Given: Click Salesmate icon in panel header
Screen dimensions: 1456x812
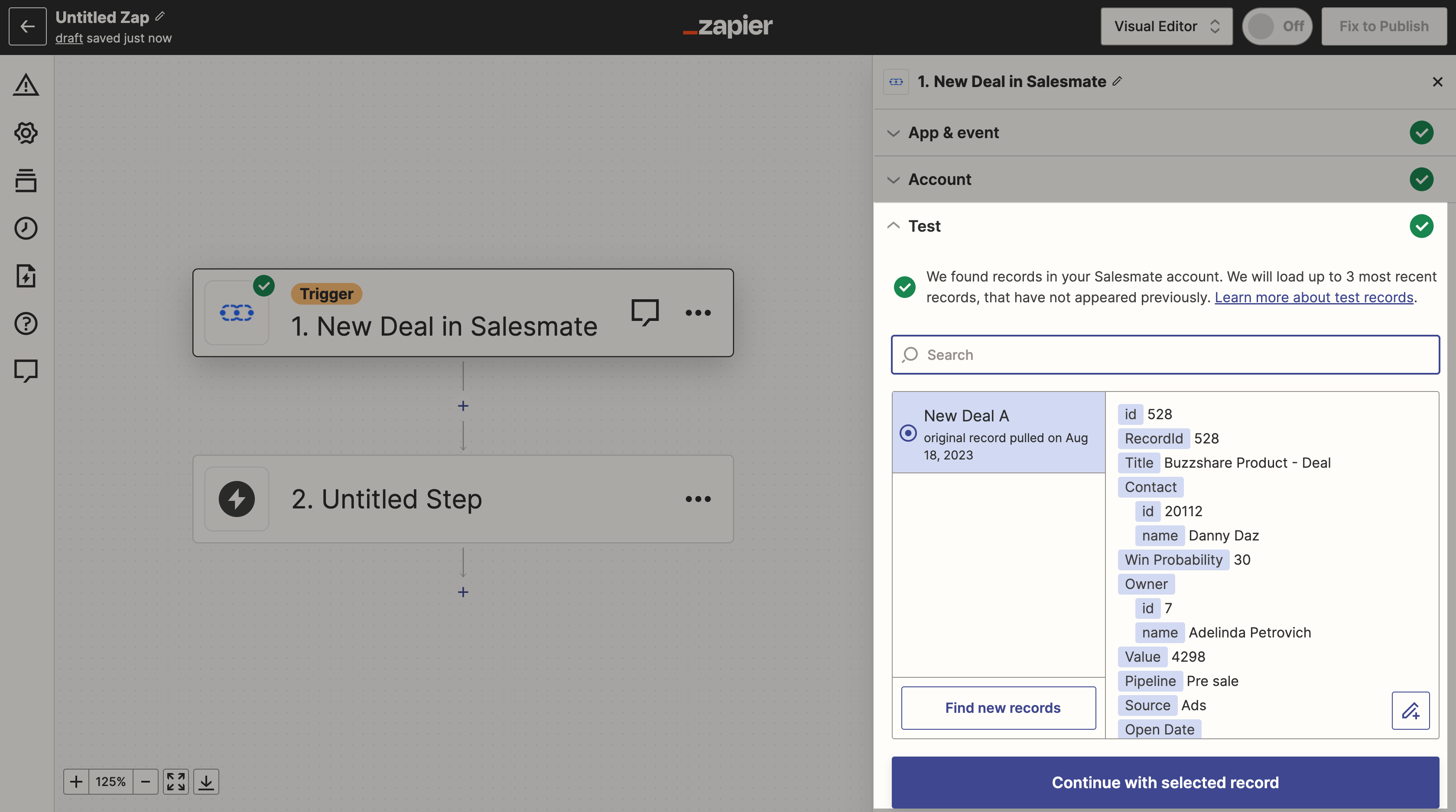Looking at the screenshot, I should [x=896, y=82].
